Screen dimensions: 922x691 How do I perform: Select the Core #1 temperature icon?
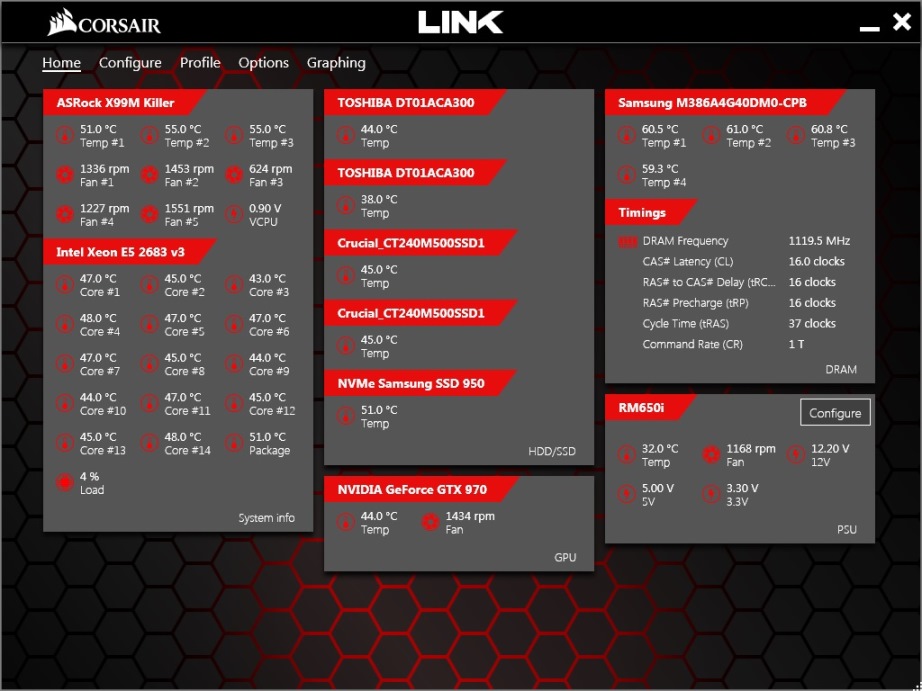pos(65,285)
